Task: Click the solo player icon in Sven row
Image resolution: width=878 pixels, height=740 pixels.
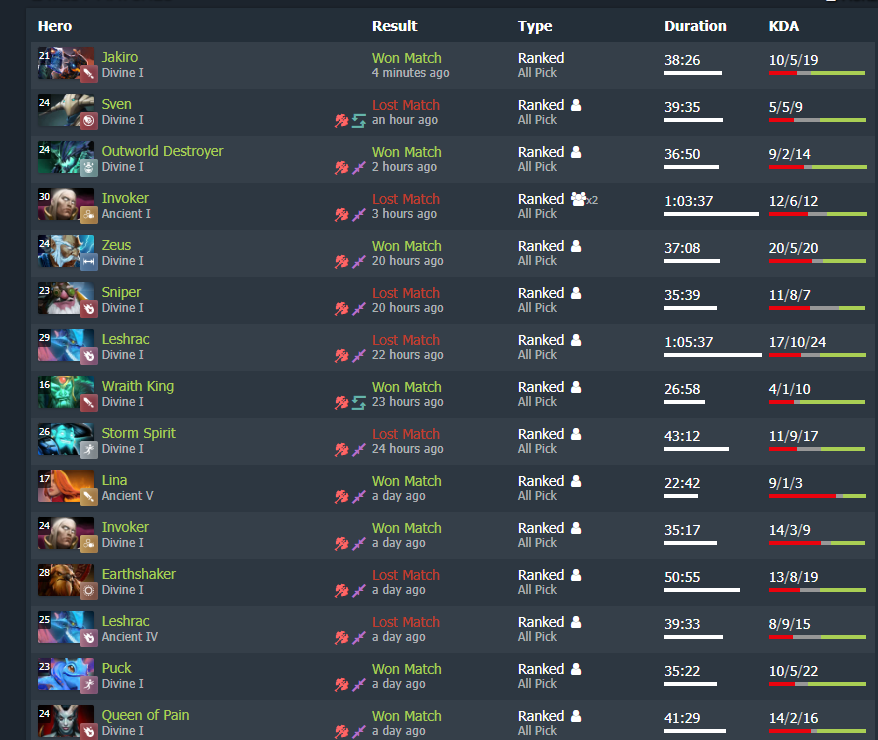Action: [576, 105]
